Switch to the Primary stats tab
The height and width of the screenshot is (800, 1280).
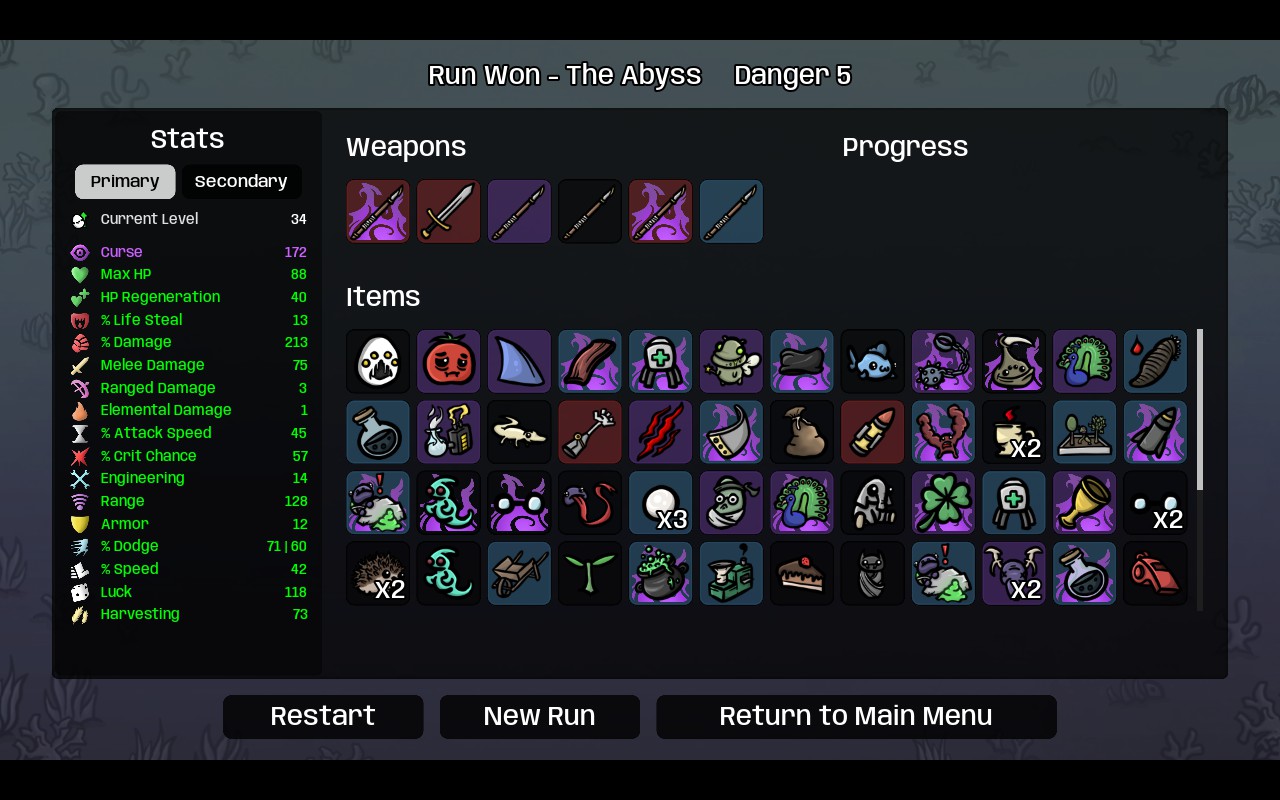[125, 181]
